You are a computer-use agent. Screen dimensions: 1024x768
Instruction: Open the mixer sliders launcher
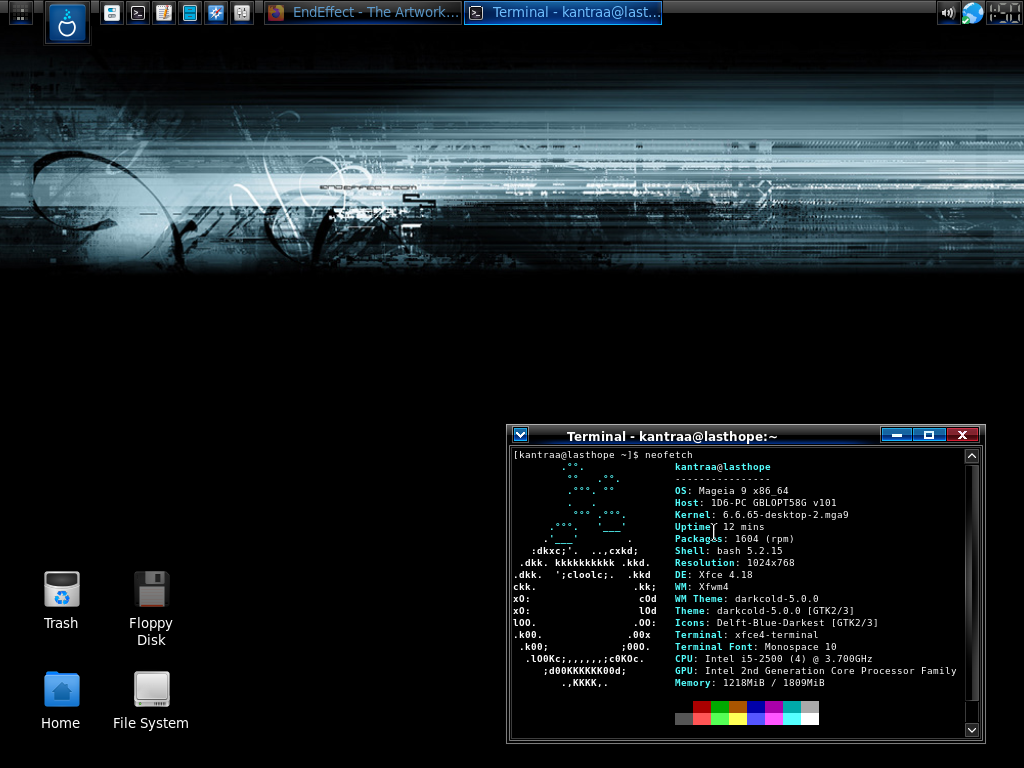pos(242,12)
